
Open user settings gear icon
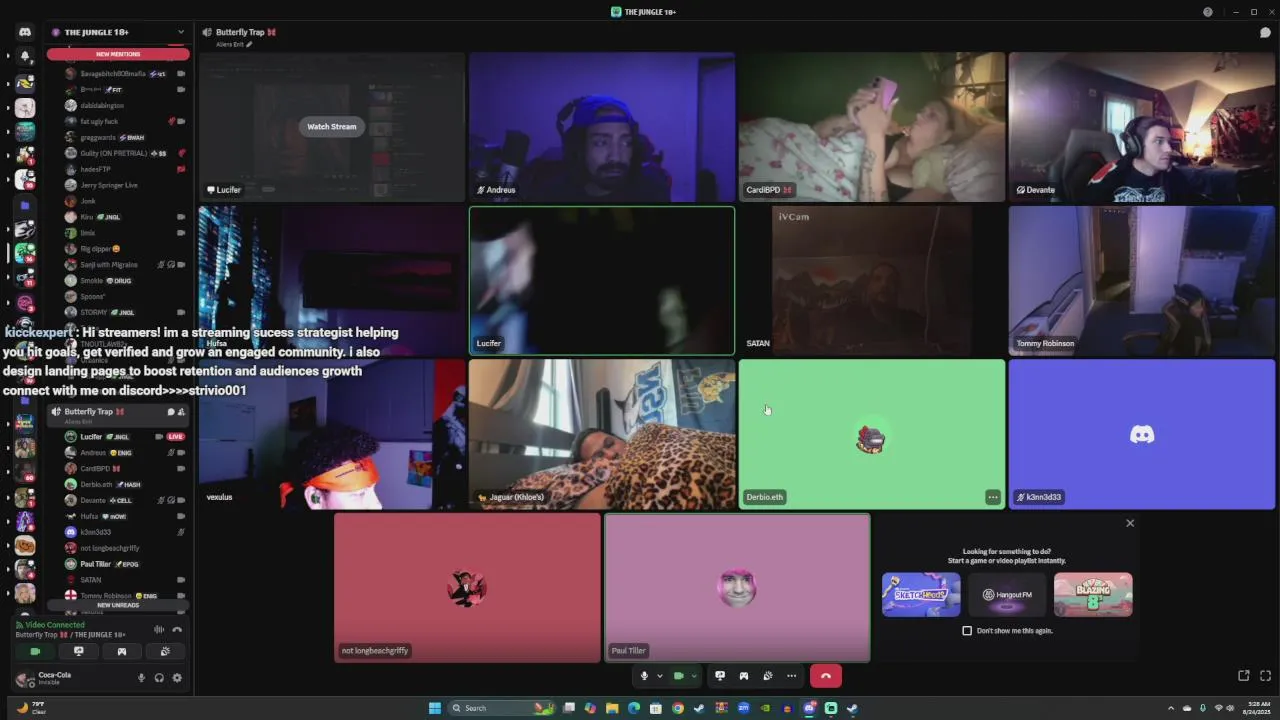tap(177, 678)
